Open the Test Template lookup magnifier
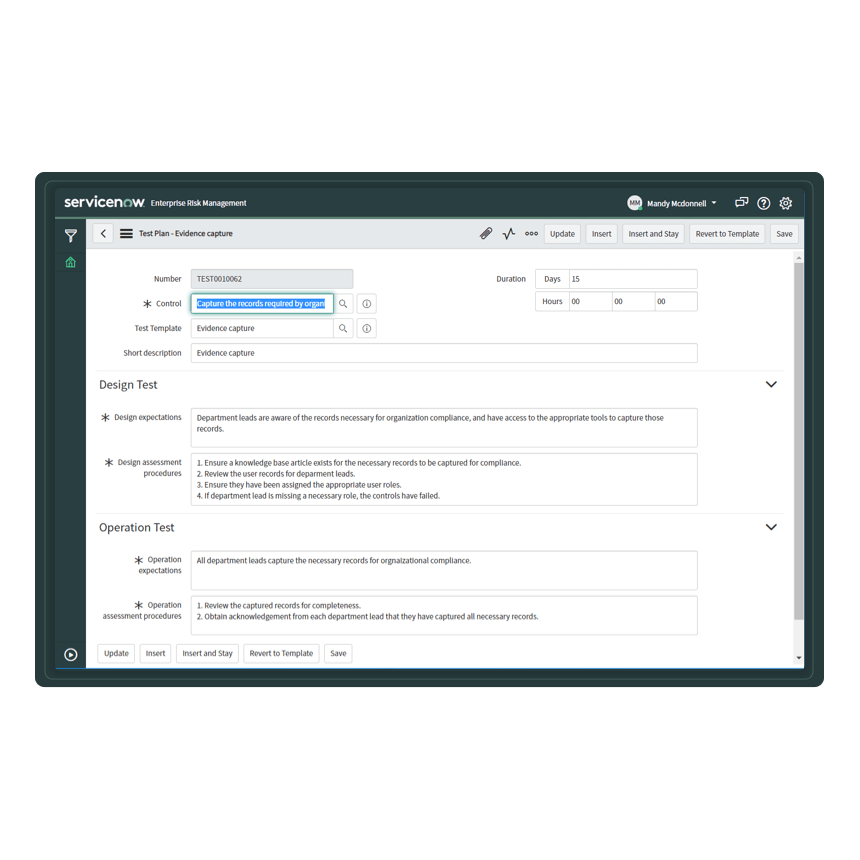 [x=344, y=327]
